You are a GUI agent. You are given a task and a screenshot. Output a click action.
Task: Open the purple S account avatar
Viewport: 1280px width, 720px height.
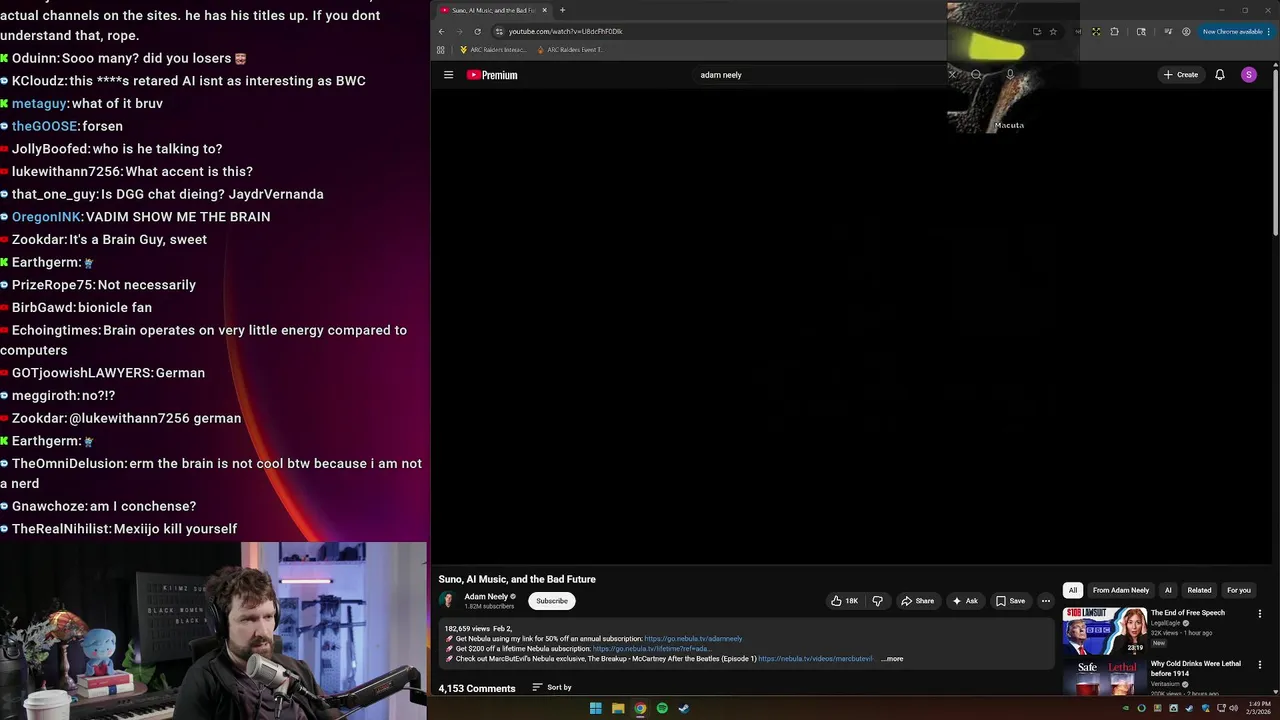tap(1249, 75)
